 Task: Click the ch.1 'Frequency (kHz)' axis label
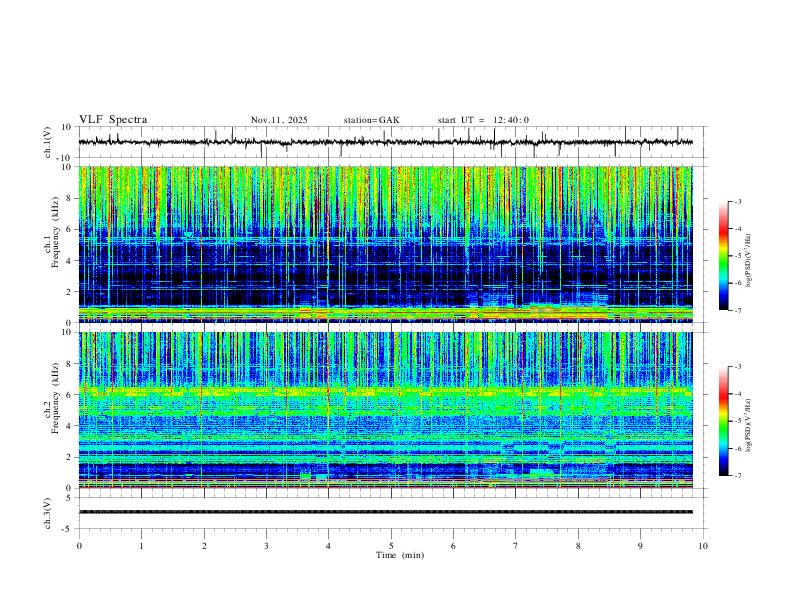pos(56,233)
